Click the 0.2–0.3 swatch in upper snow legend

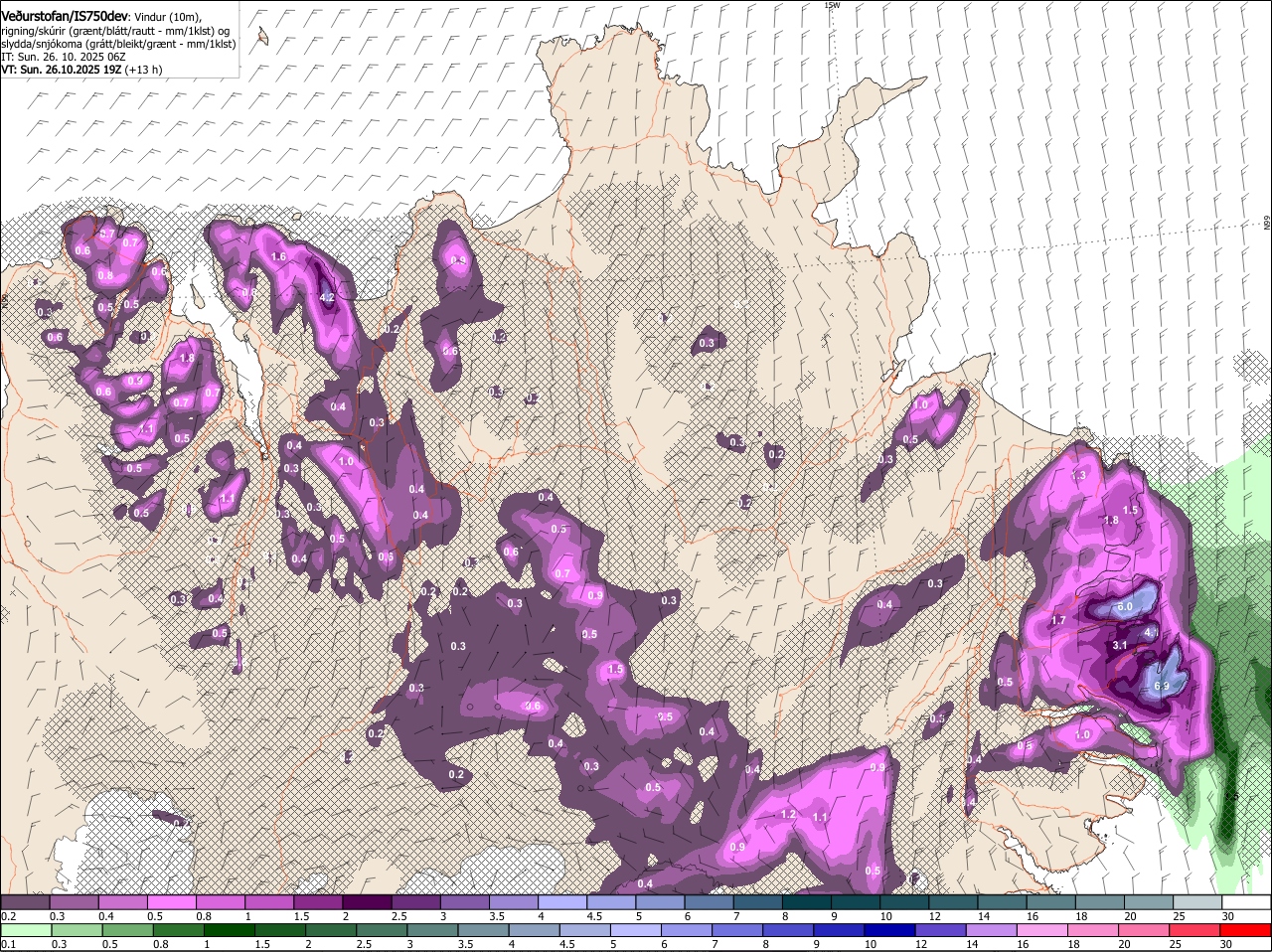pyautogui.click(x=25, y=901)
